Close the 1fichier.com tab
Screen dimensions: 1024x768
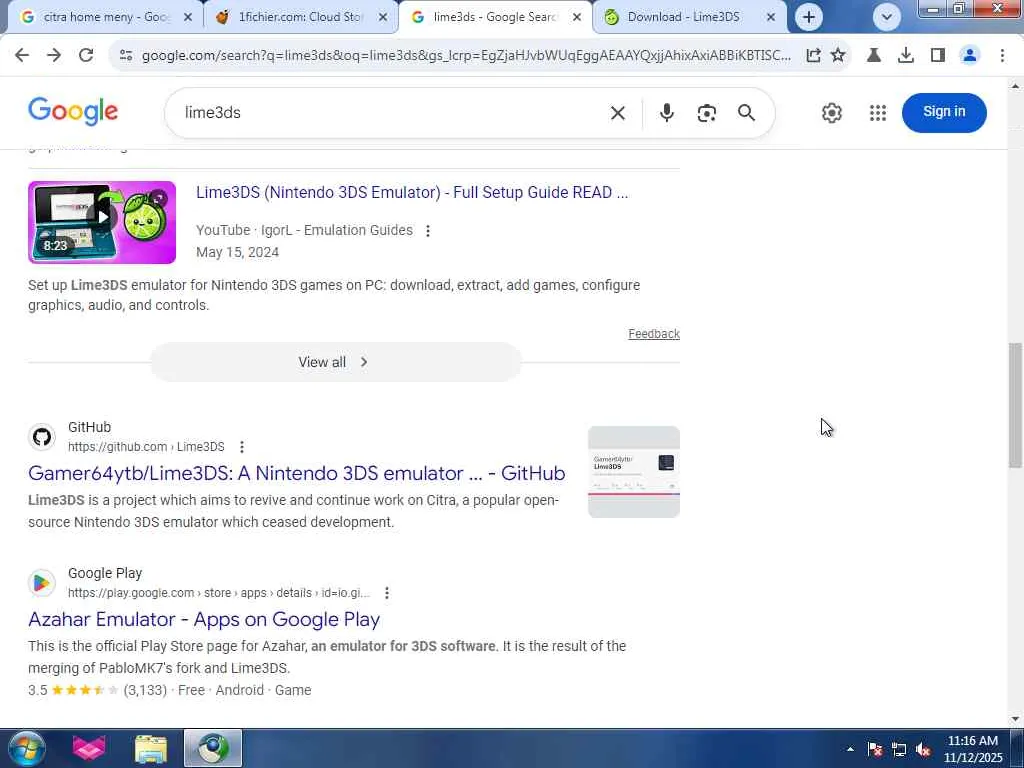[383, 18]
